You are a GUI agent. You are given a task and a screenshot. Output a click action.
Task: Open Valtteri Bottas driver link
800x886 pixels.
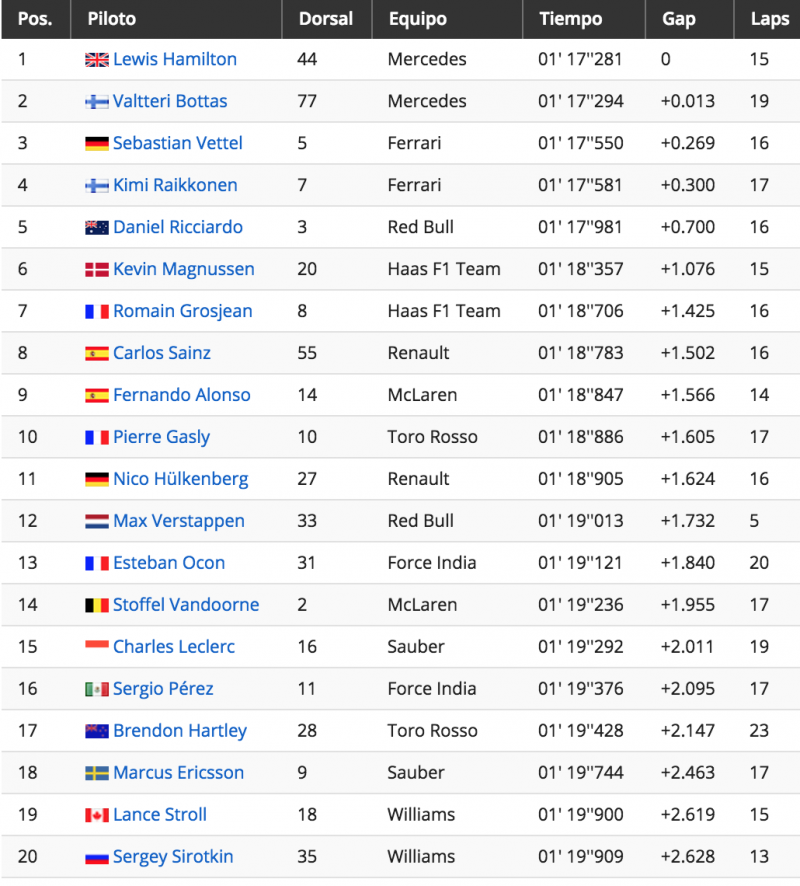pos(170,101)
